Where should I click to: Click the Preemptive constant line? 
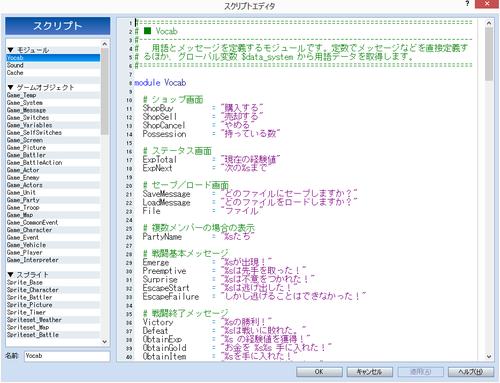click(x=224, y=271)
